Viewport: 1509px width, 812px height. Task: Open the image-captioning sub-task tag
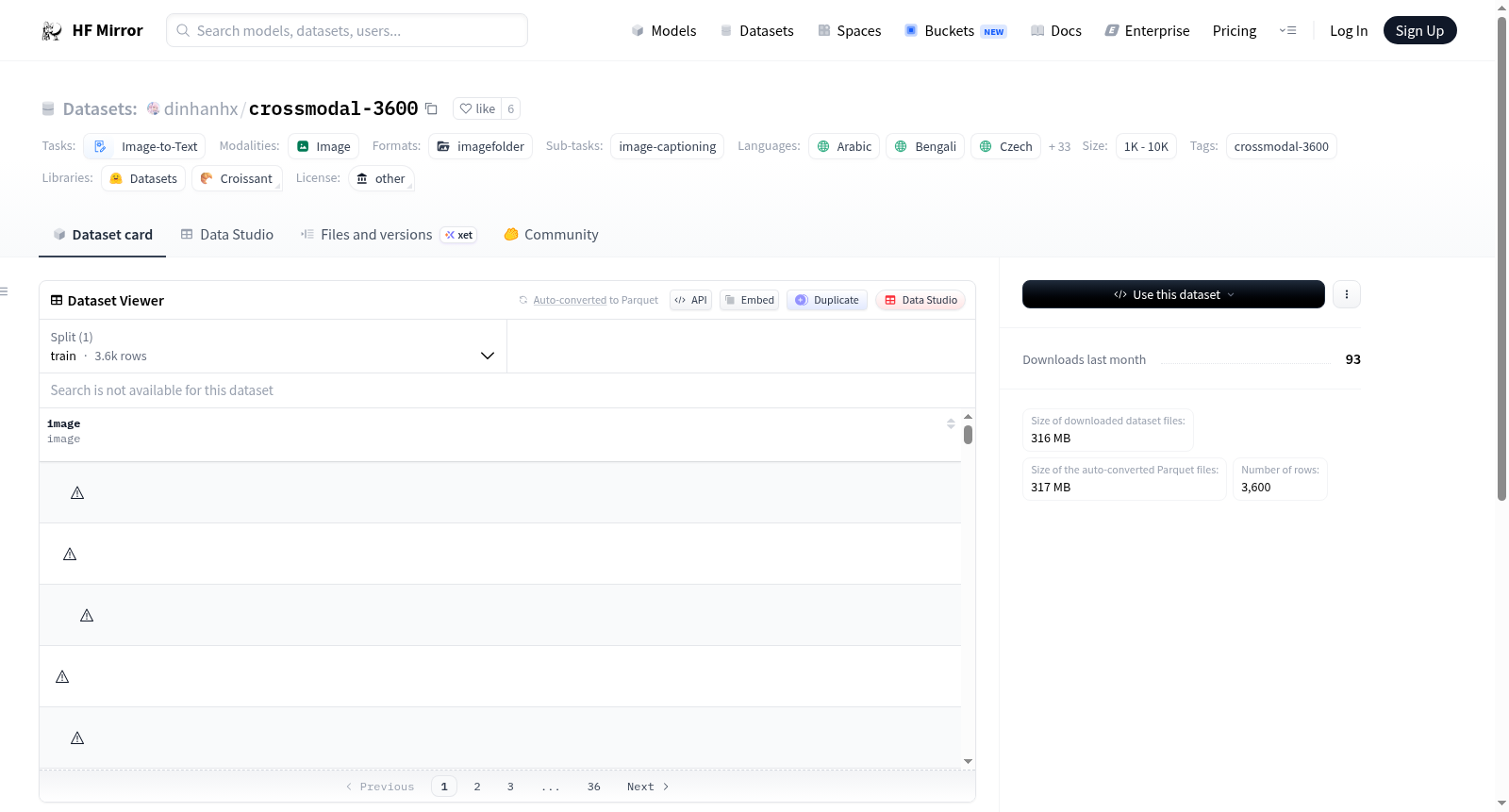tap(667, 146)
